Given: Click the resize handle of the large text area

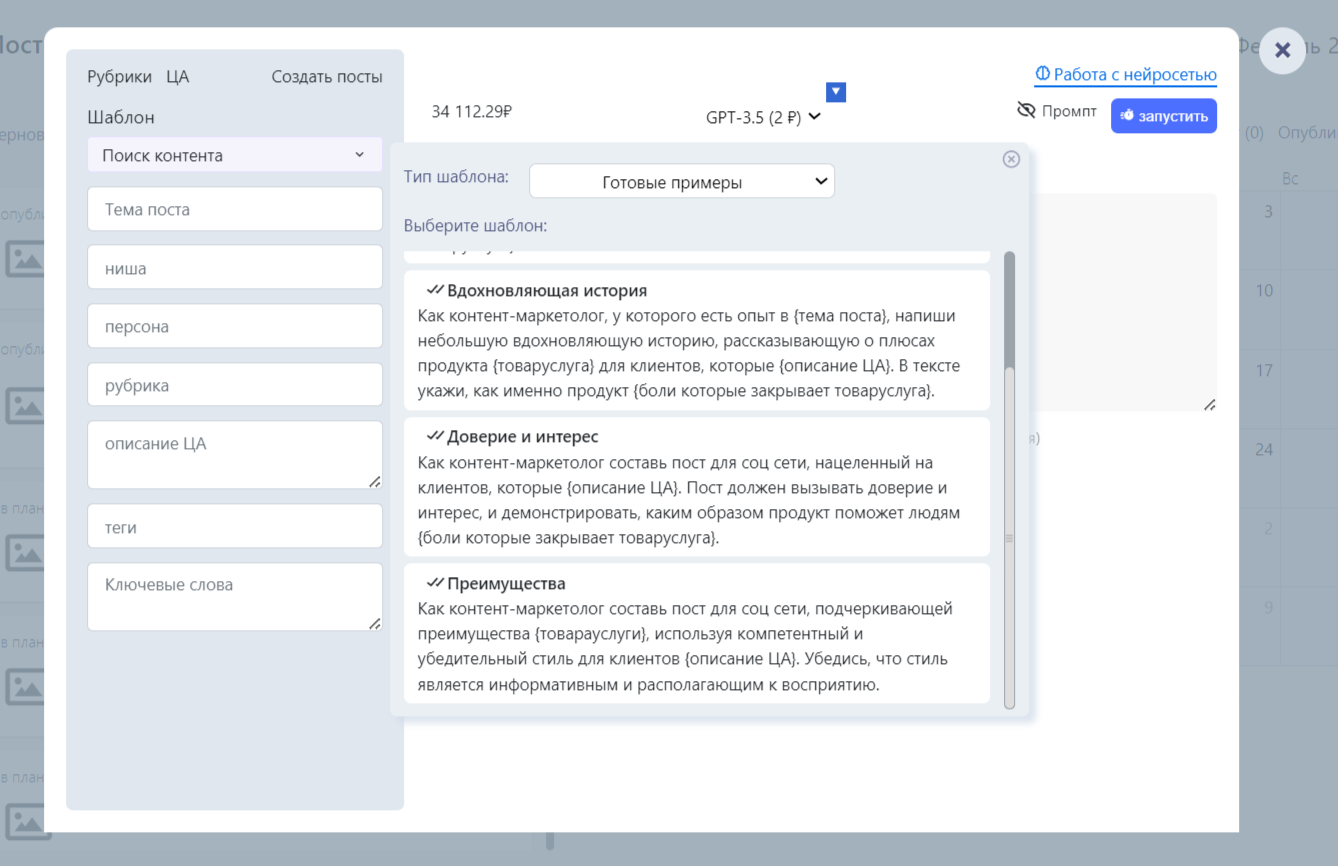Looking at the screenshot, I should (1209, 404).
